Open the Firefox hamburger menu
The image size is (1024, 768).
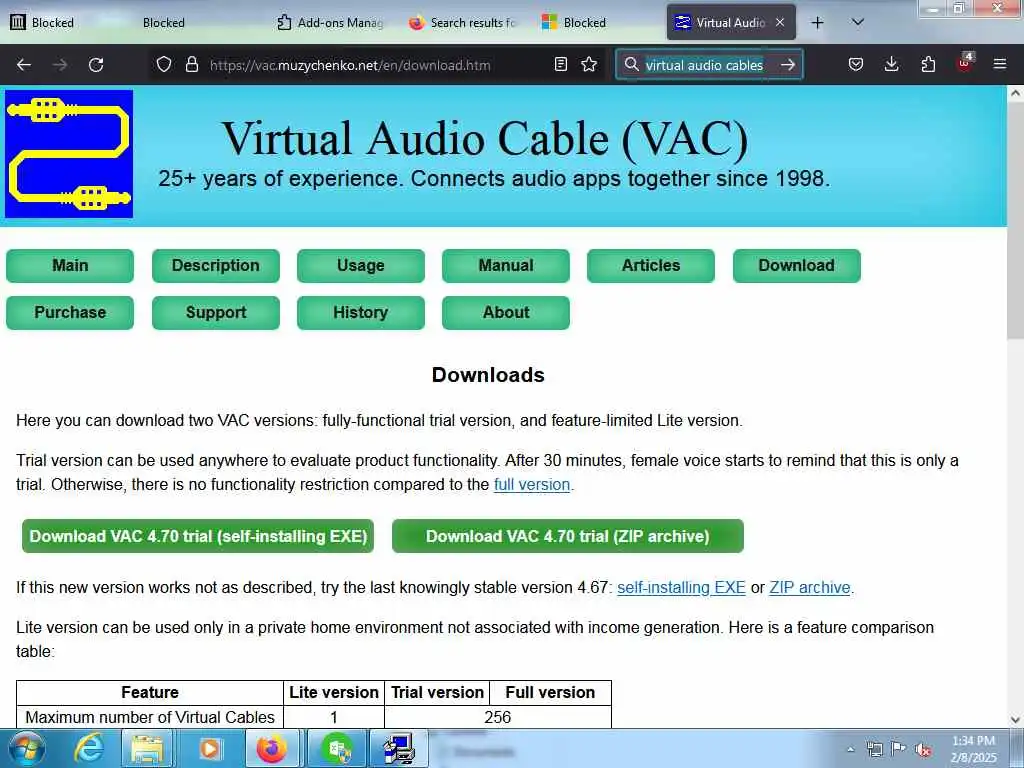[x=1000, y=64]
